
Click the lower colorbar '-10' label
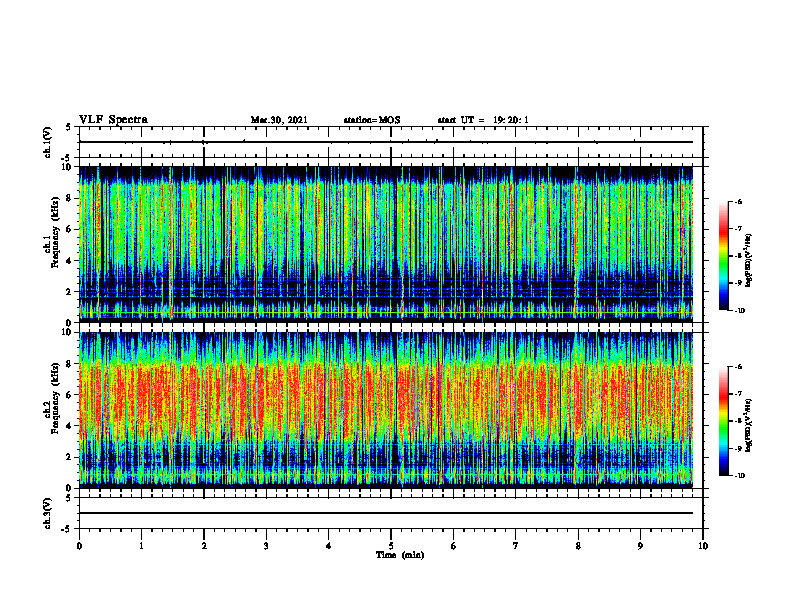coord(739,476)
